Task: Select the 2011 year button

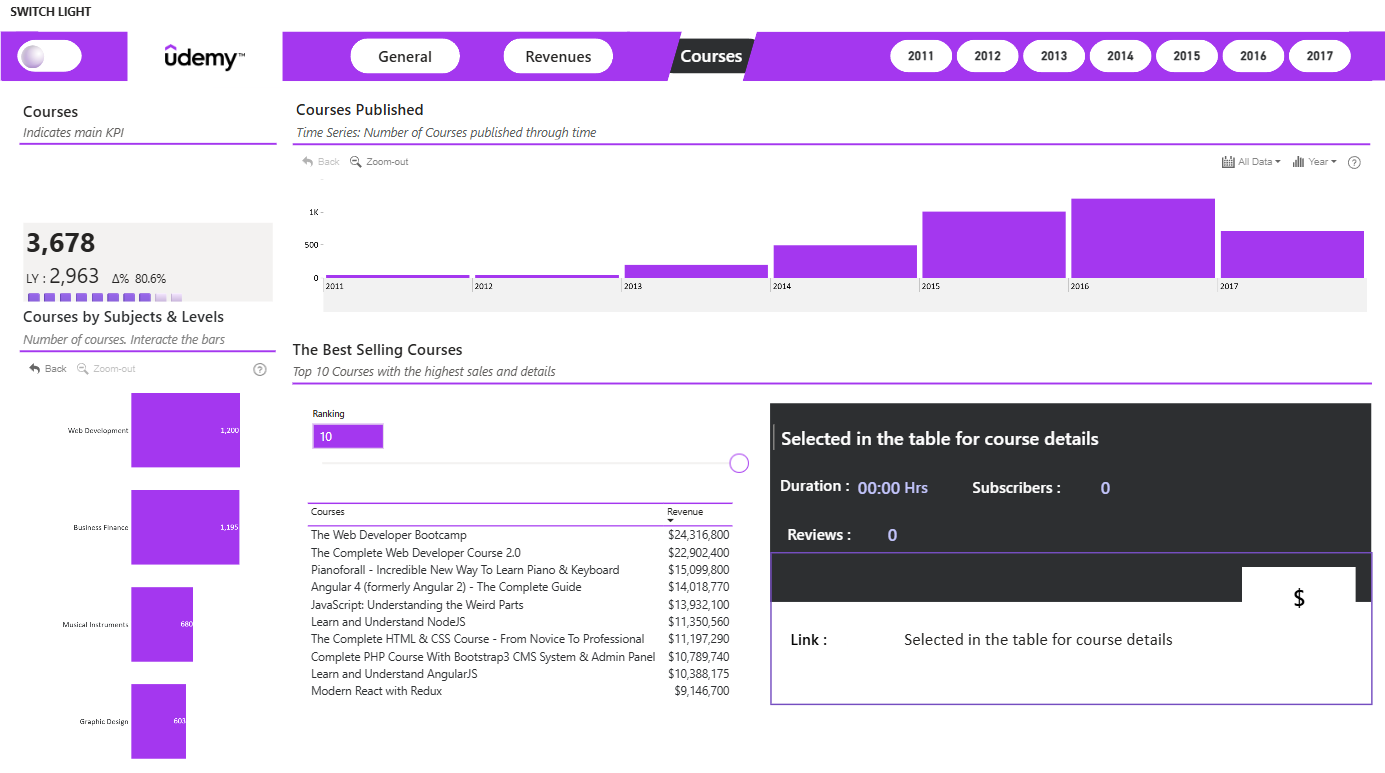Action: tap(921, 56)
